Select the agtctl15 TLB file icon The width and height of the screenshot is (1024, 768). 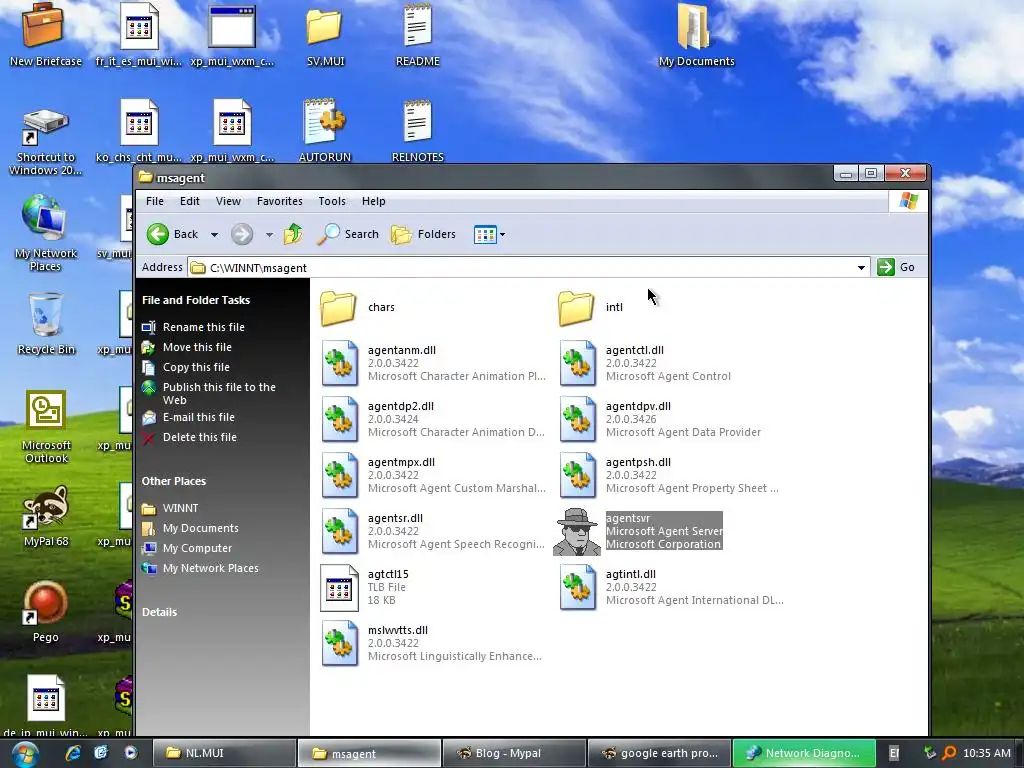point(340,588)
